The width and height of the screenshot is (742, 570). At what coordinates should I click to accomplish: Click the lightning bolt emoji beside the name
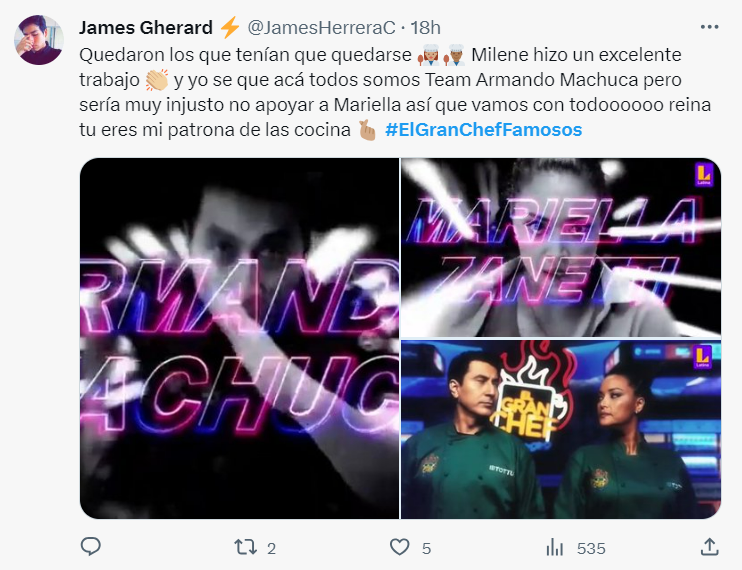(230, 27)
